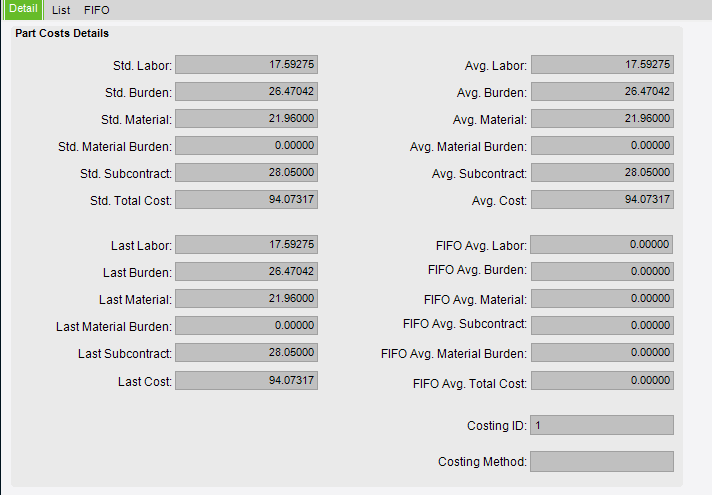Select the Last Labor field

click(x=247, y=244)
